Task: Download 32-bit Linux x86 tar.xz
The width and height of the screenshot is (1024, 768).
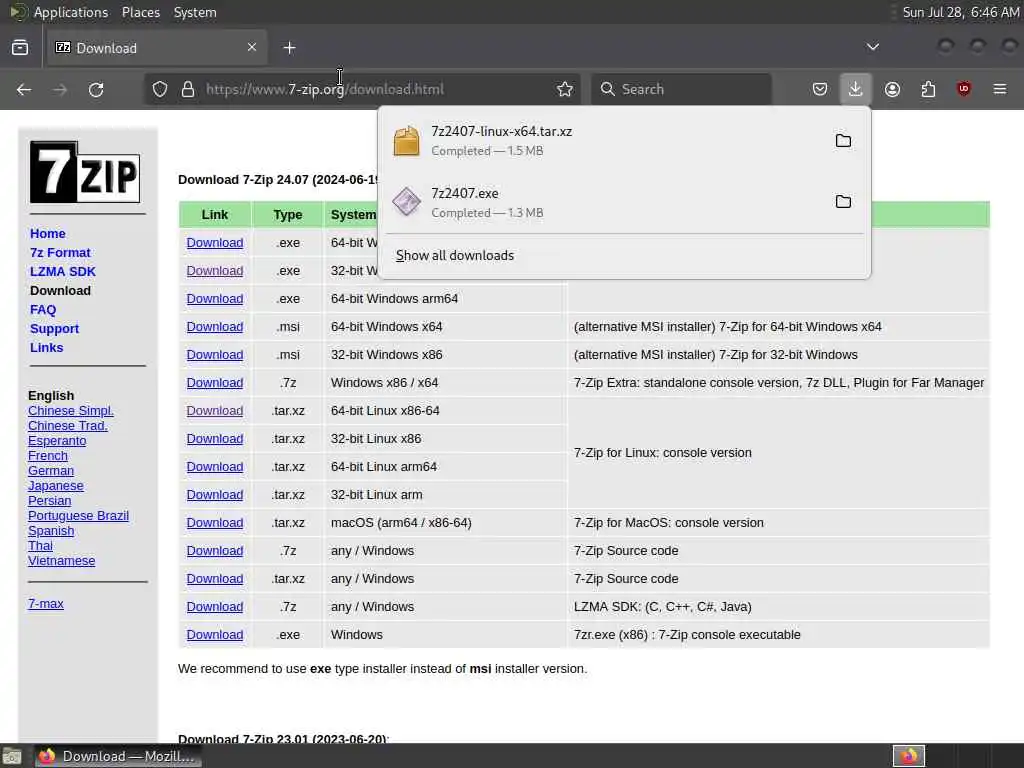Action: [x=215, y=439]
